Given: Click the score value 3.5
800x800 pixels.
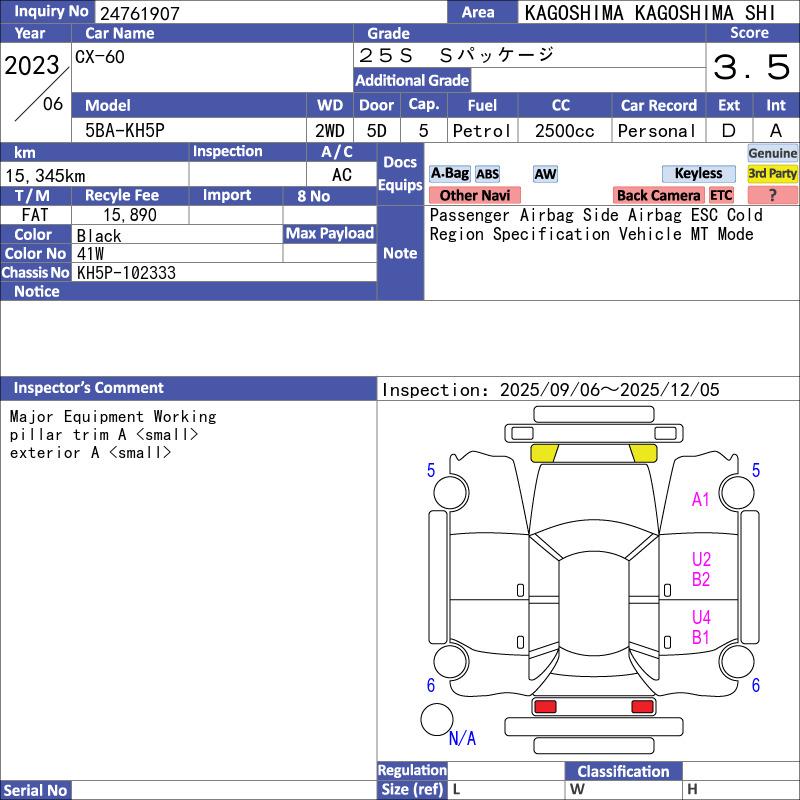Looking at the screenshot, I should [x=751, y=68].
